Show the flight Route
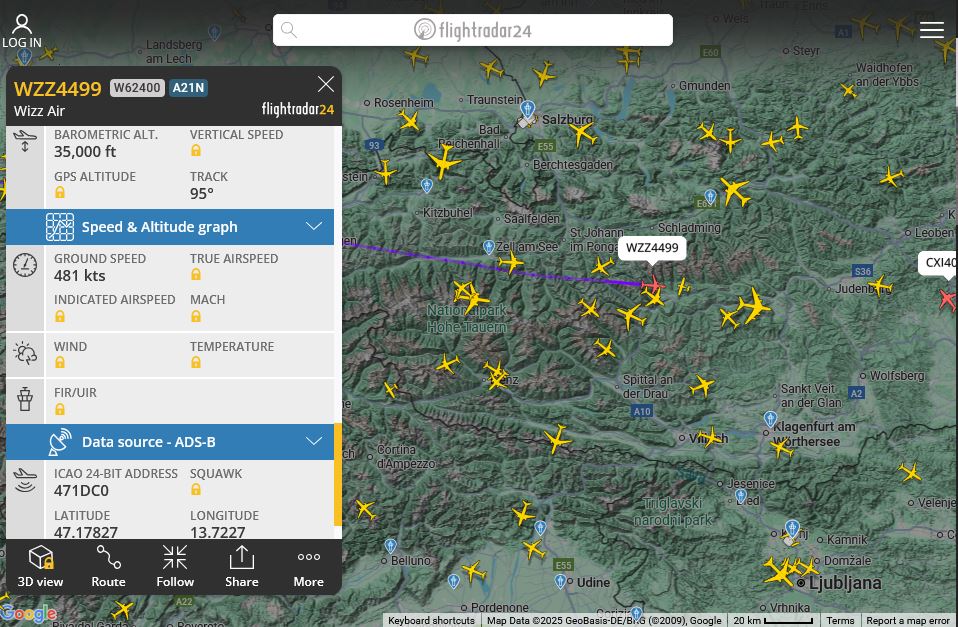 (x=108, y=566)
